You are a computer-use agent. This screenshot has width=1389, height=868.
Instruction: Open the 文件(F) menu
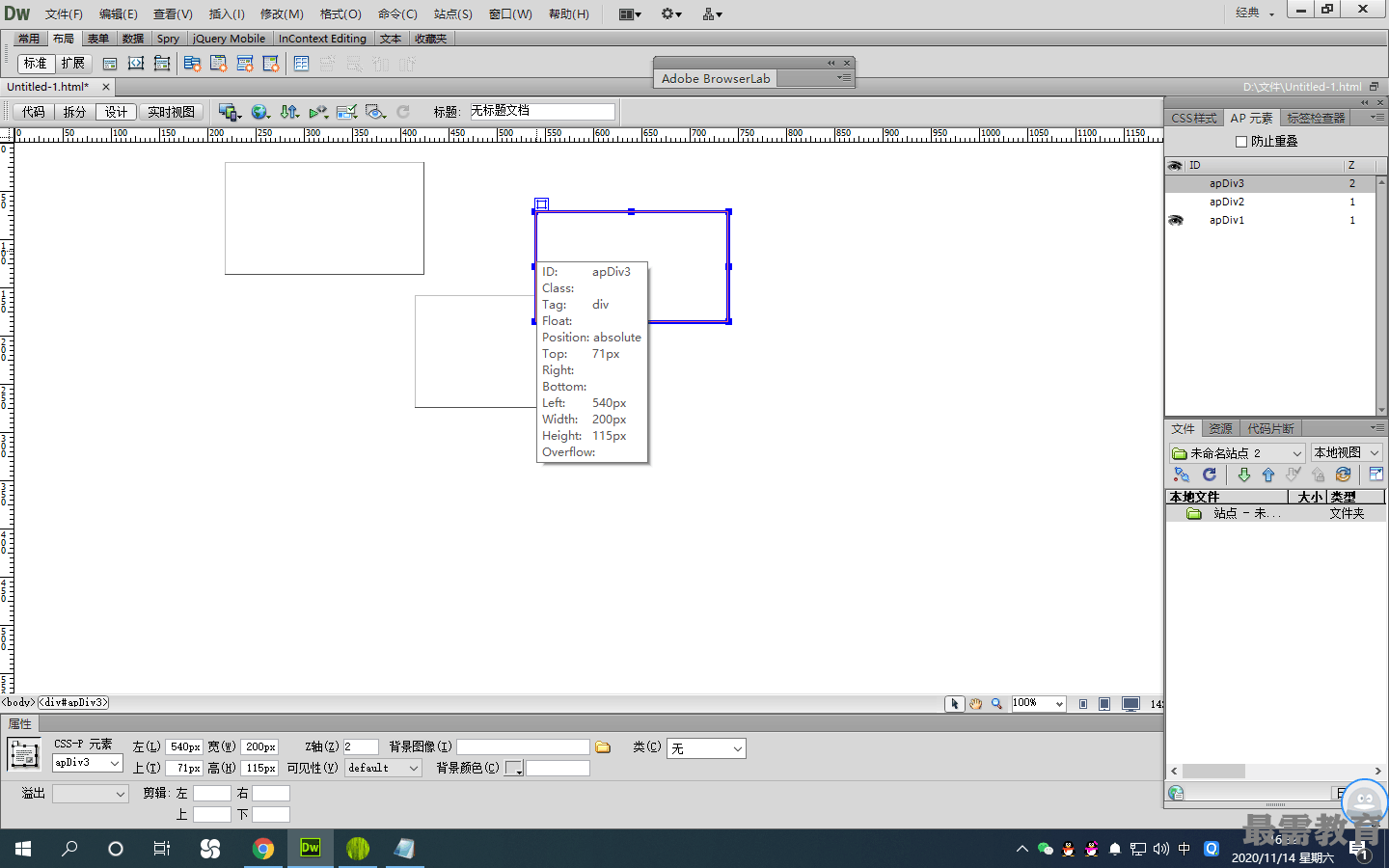click(x=64, y=14)
